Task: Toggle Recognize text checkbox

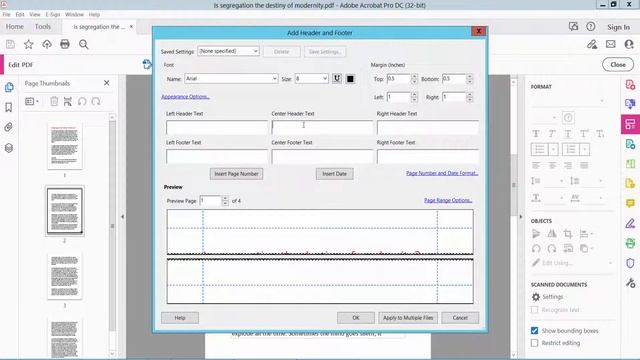Action: pyautogui.click(x=534, y=310)
